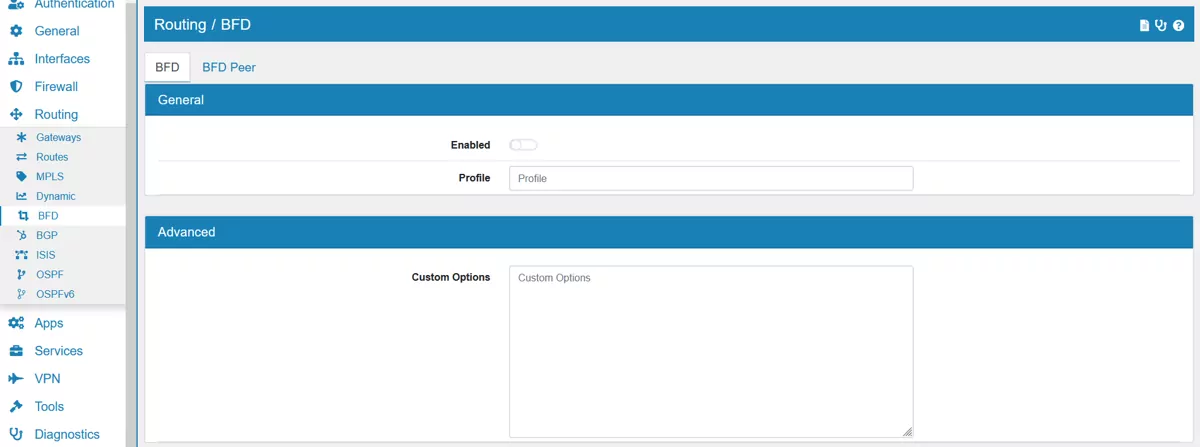Go to the OSPFv6 routing page
1200x447 pixels.
[x=55, y=294]
